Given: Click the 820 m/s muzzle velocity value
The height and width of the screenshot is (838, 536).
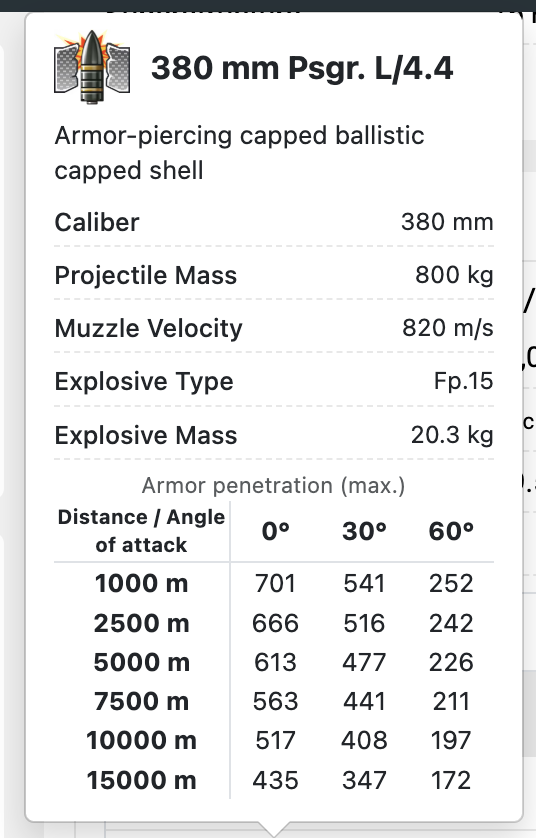Looking at the screenshot, I should 447,328.
